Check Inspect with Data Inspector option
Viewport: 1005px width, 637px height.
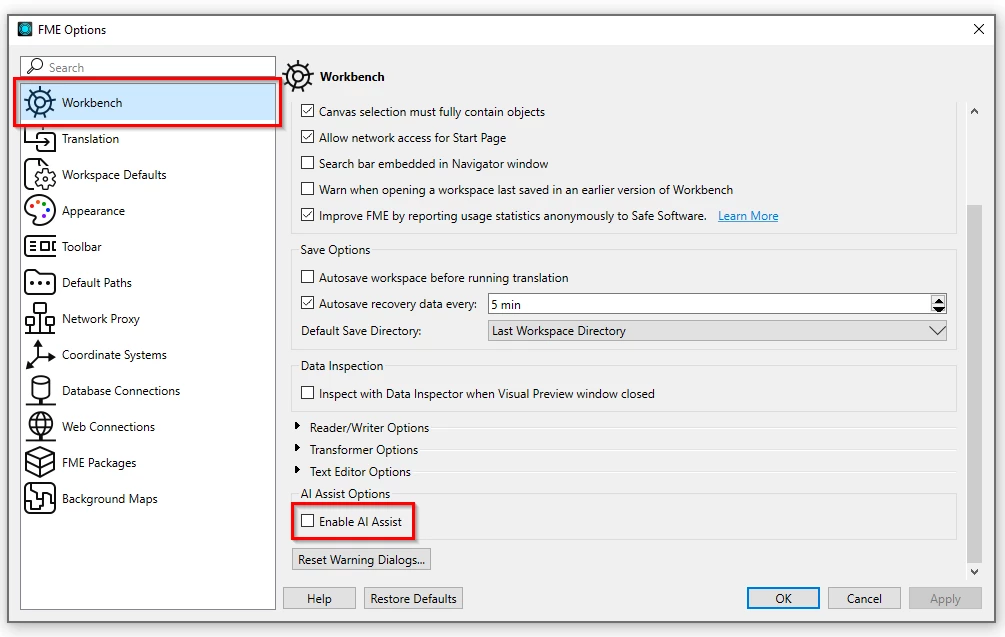308,393
